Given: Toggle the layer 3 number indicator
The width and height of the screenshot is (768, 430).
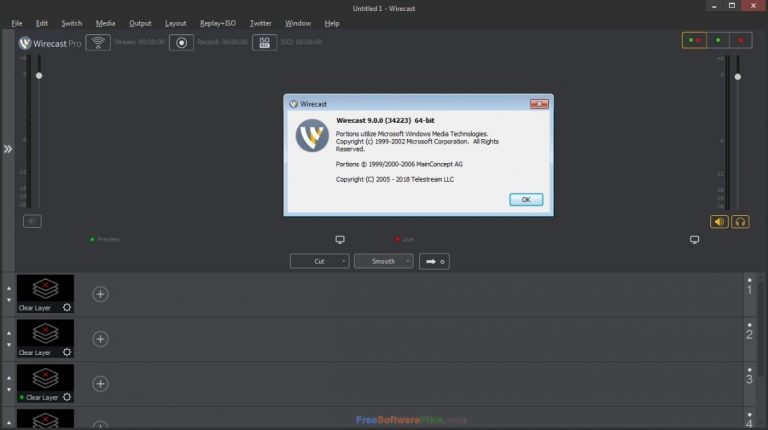Looking at the screenshot, I should pyautogui.click(x=749, y=376).
